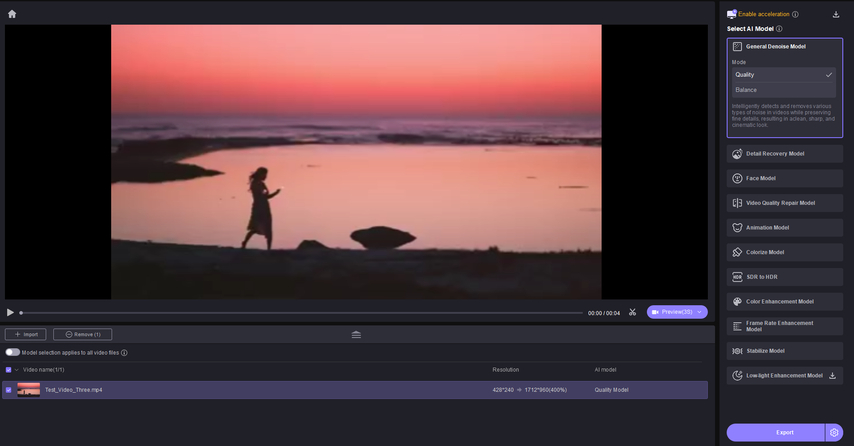Open Select AI Model info icon
The height and width of the screenshot is (446, 854).
click(x=779, y=29)
